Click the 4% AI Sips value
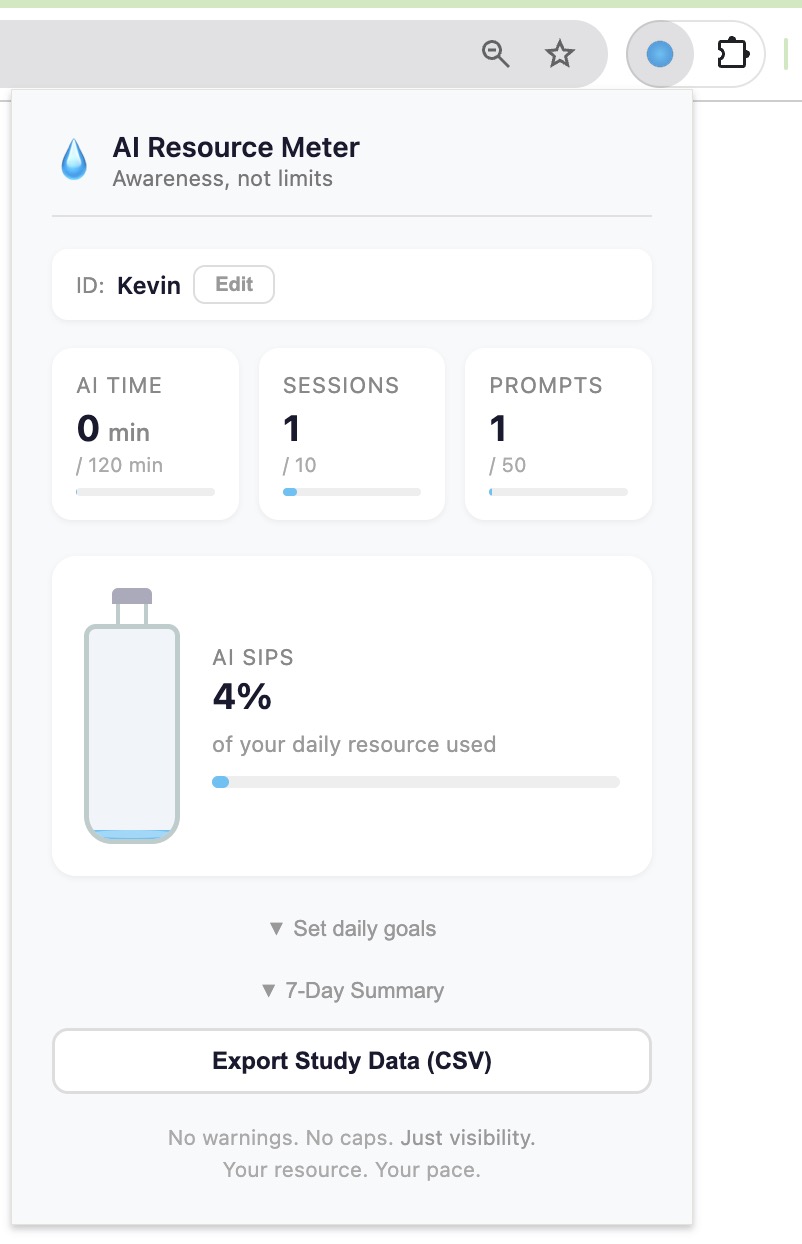The height and width of the screenshot is (1244, 802). point(242,697)
